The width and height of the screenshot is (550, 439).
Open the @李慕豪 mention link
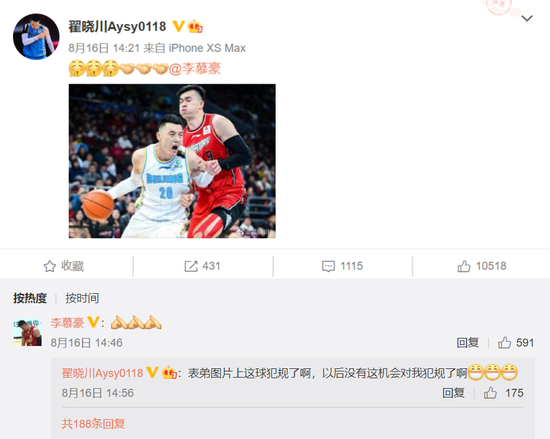pyautogui.click(x=195, y=68)
